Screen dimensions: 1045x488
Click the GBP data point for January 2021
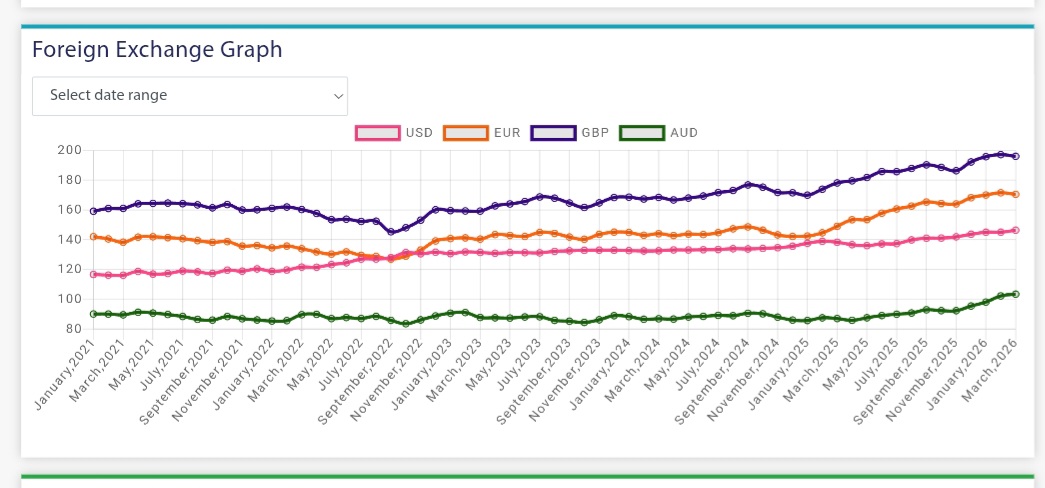click(94, 211)
